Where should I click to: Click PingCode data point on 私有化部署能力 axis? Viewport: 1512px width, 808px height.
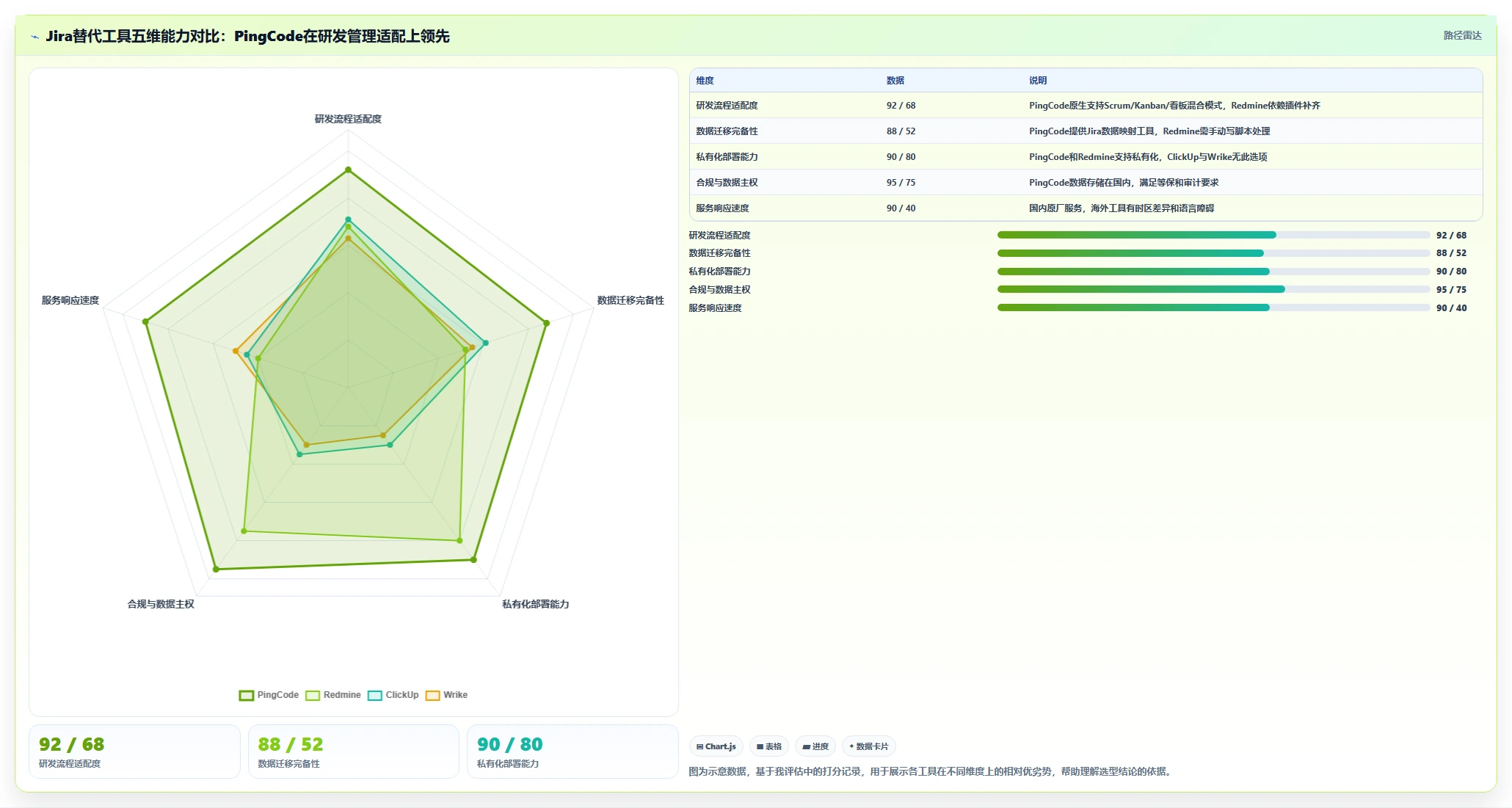point(473,560)
